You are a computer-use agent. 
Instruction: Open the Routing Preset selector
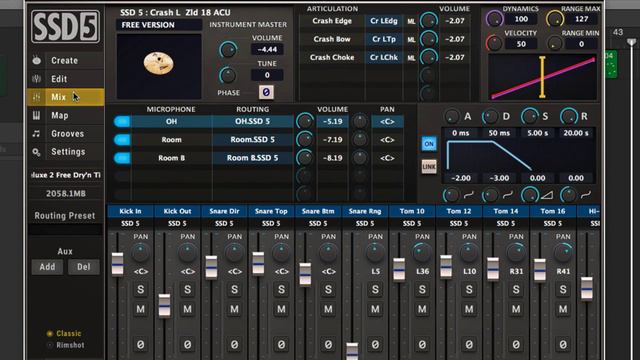pyautogui.click(x=65, y=229)
